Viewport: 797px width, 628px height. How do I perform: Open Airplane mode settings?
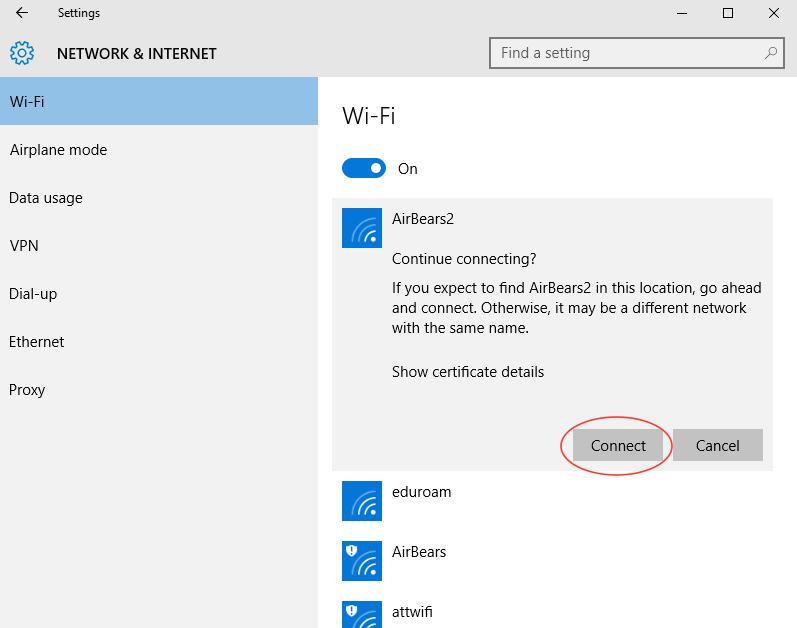tap(159, 150)
